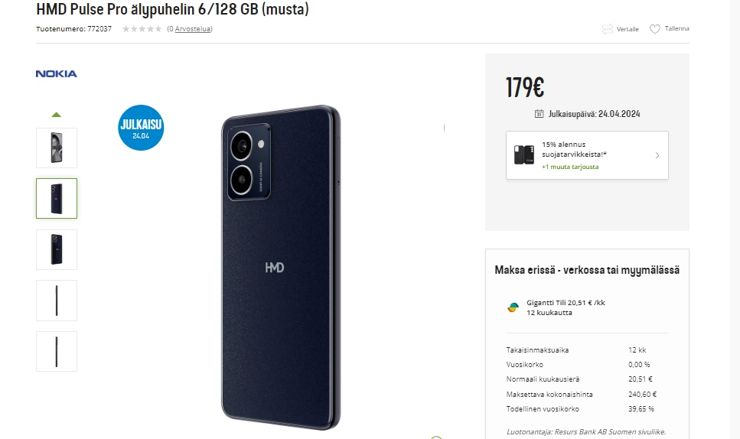740x439 pixels.
Task: Select the fourth side-view thumbnail
Action: point(57,300)
